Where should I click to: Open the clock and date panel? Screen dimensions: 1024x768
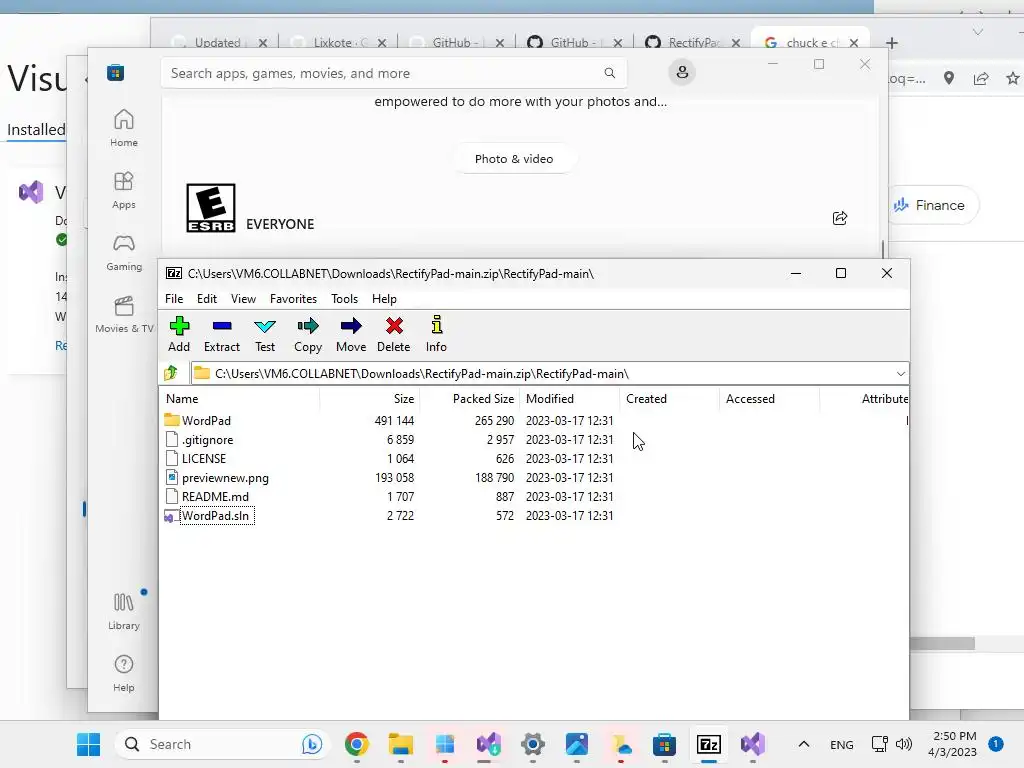point(952,744)
